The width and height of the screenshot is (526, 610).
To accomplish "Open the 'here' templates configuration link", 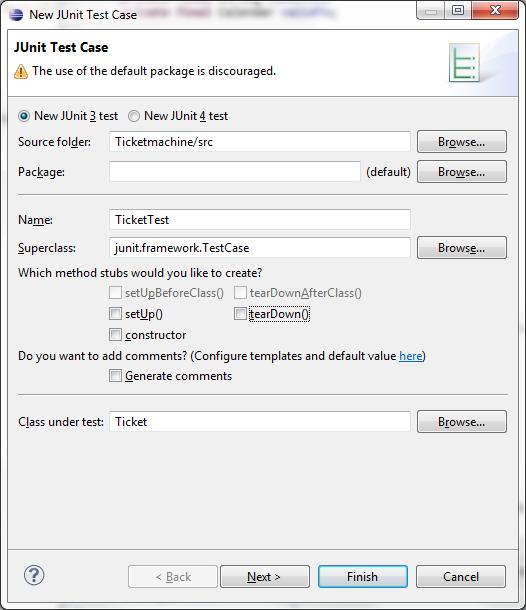I will pos(410,356).
